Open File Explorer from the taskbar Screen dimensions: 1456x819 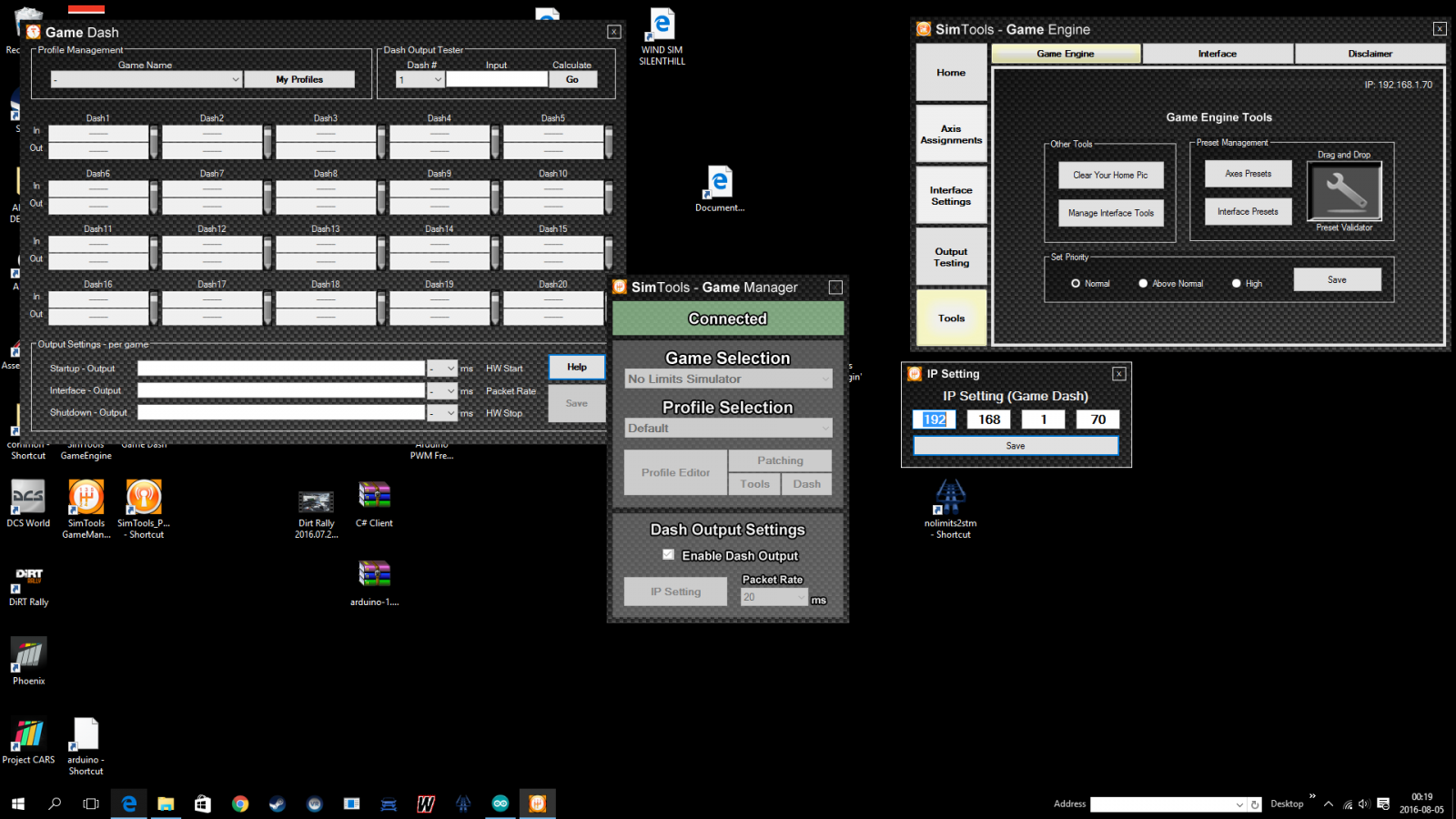point(166,804)
